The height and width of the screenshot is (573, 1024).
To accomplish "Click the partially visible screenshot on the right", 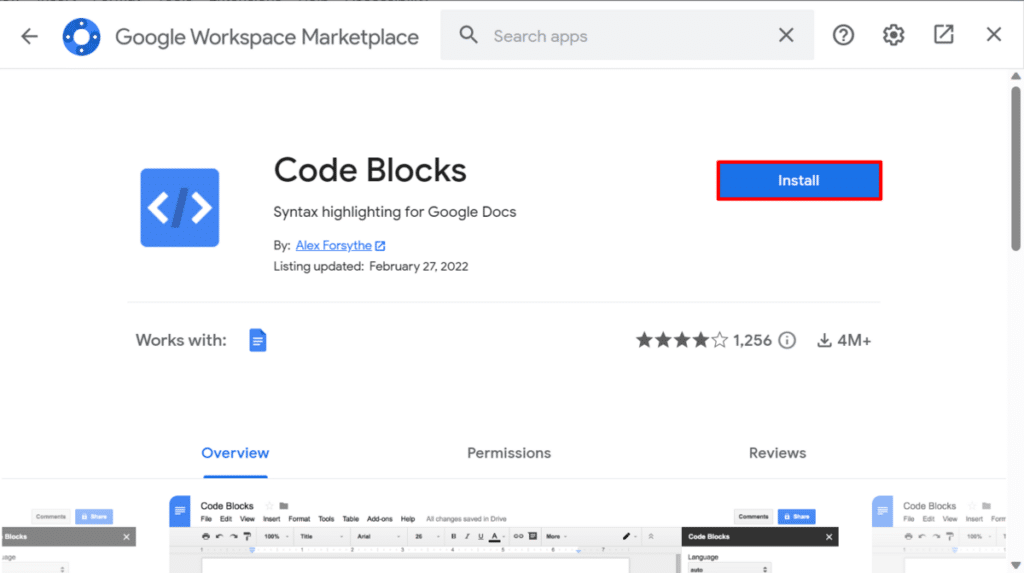I will coord(939,534).
